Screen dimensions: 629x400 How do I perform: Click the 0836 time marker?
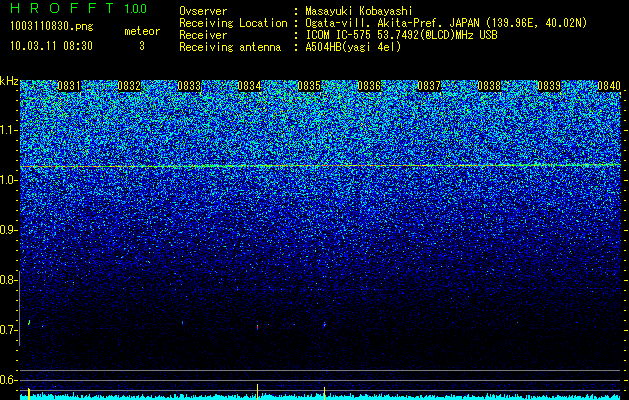369,86
